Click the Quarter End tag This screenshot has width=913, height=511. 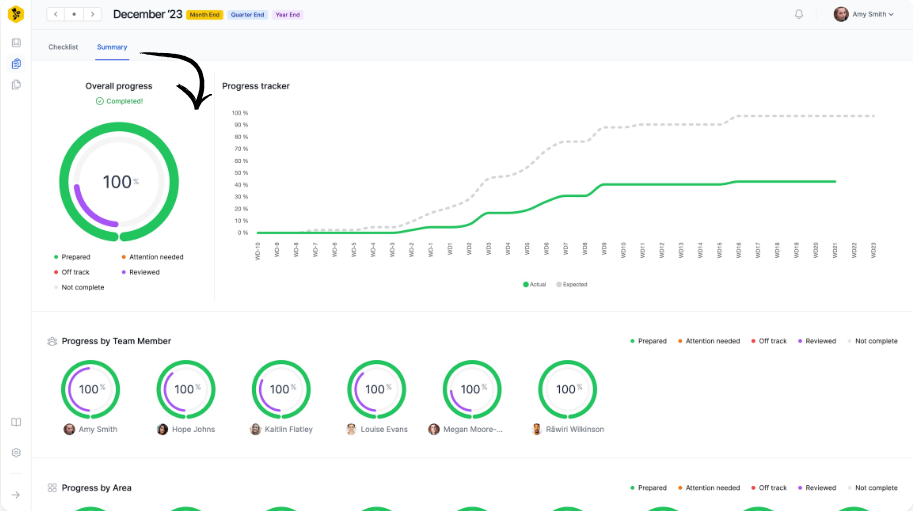247,15
